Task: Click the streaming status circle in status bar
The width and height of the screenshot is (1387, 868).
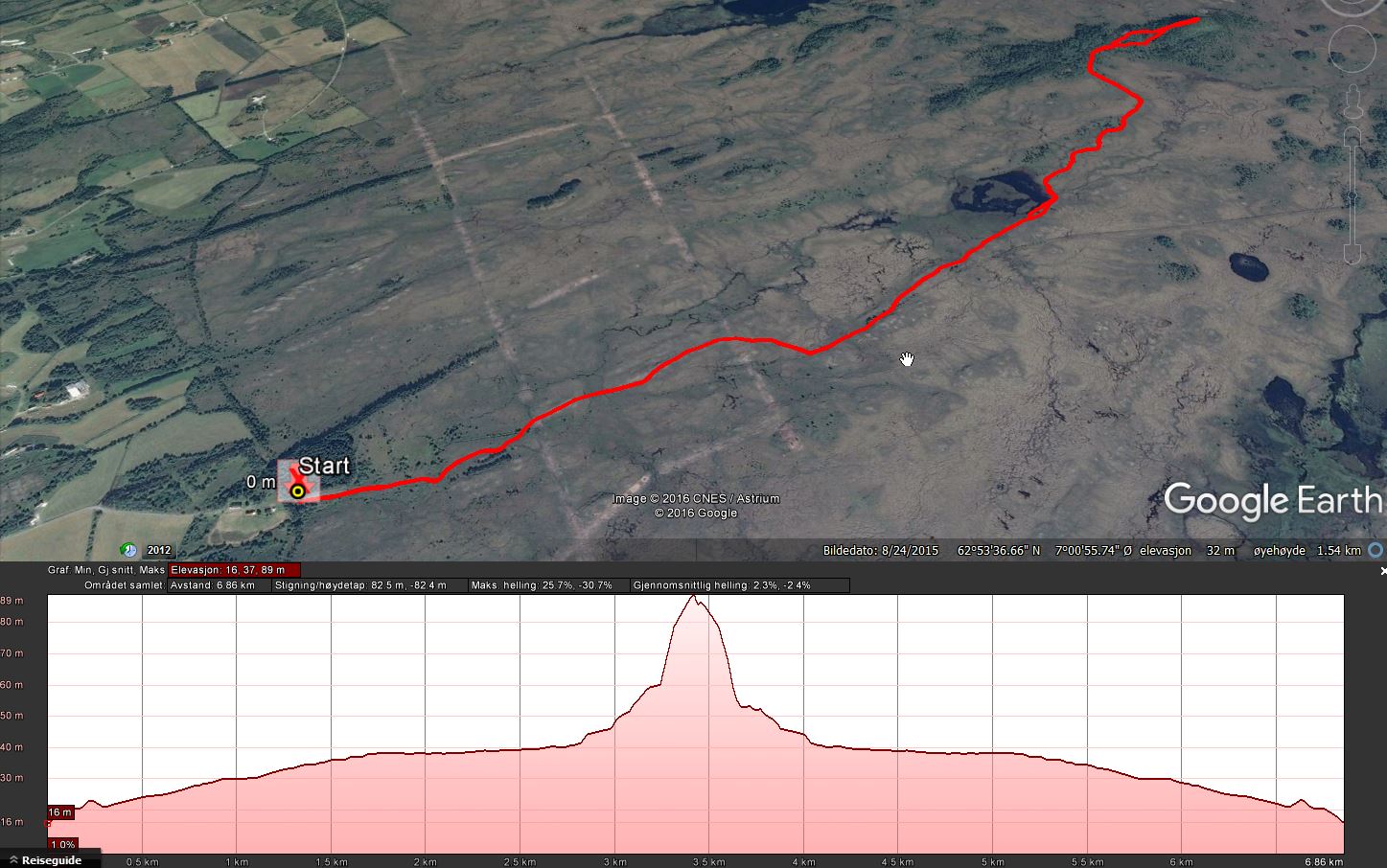Action: coord(1375,550)
